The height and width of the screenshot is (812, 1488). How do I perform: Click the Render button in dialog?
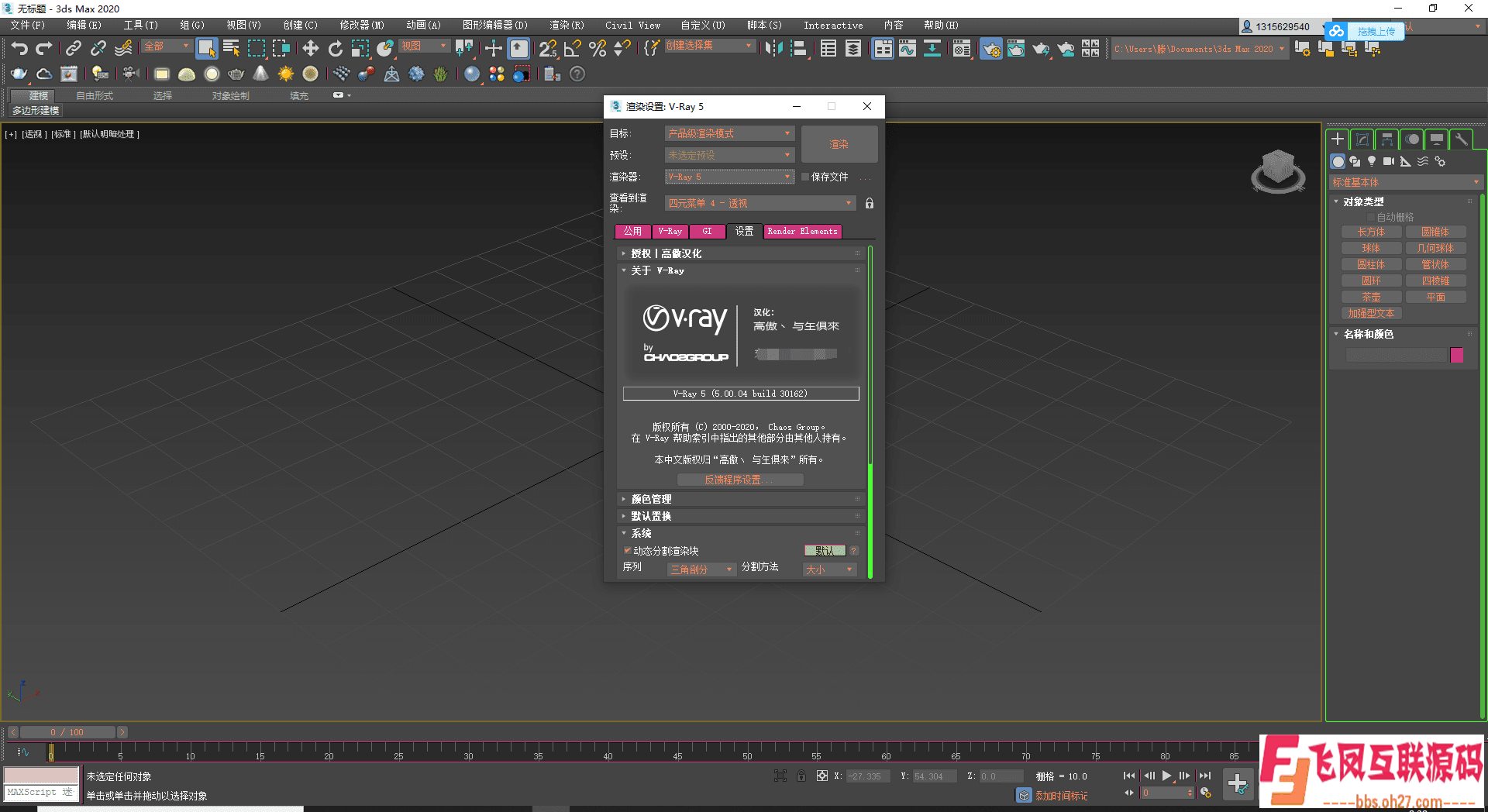839,144
